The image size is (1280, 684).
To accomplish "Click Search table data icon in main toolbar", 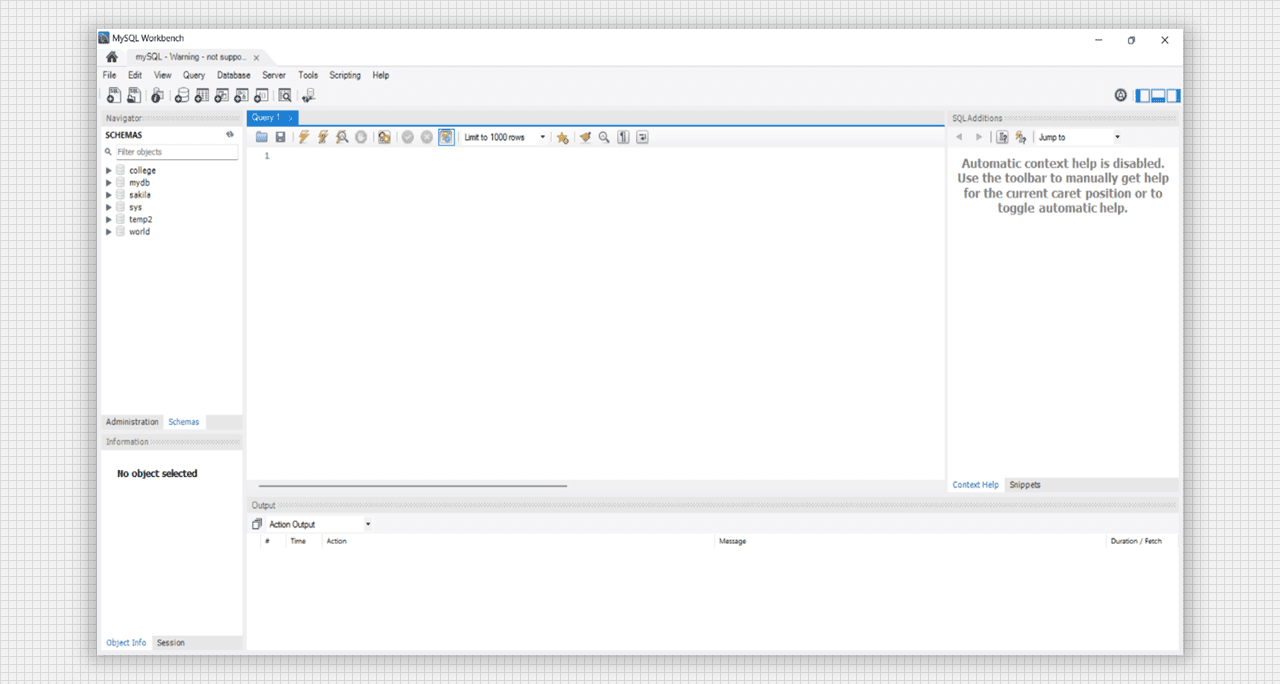I will [x=285, y=96].
